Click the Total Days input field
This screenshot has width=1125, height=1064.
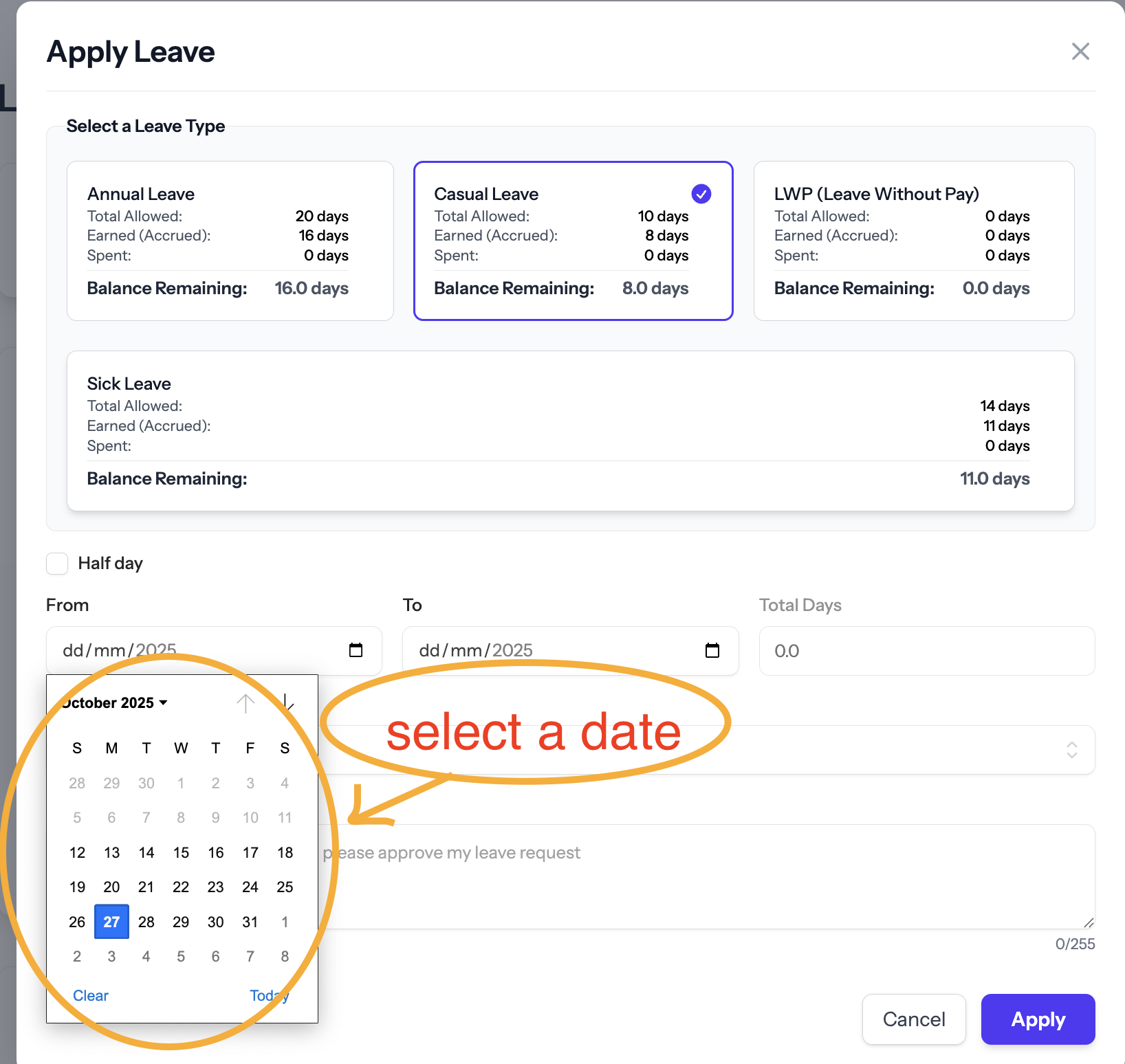tap(926, 650)
